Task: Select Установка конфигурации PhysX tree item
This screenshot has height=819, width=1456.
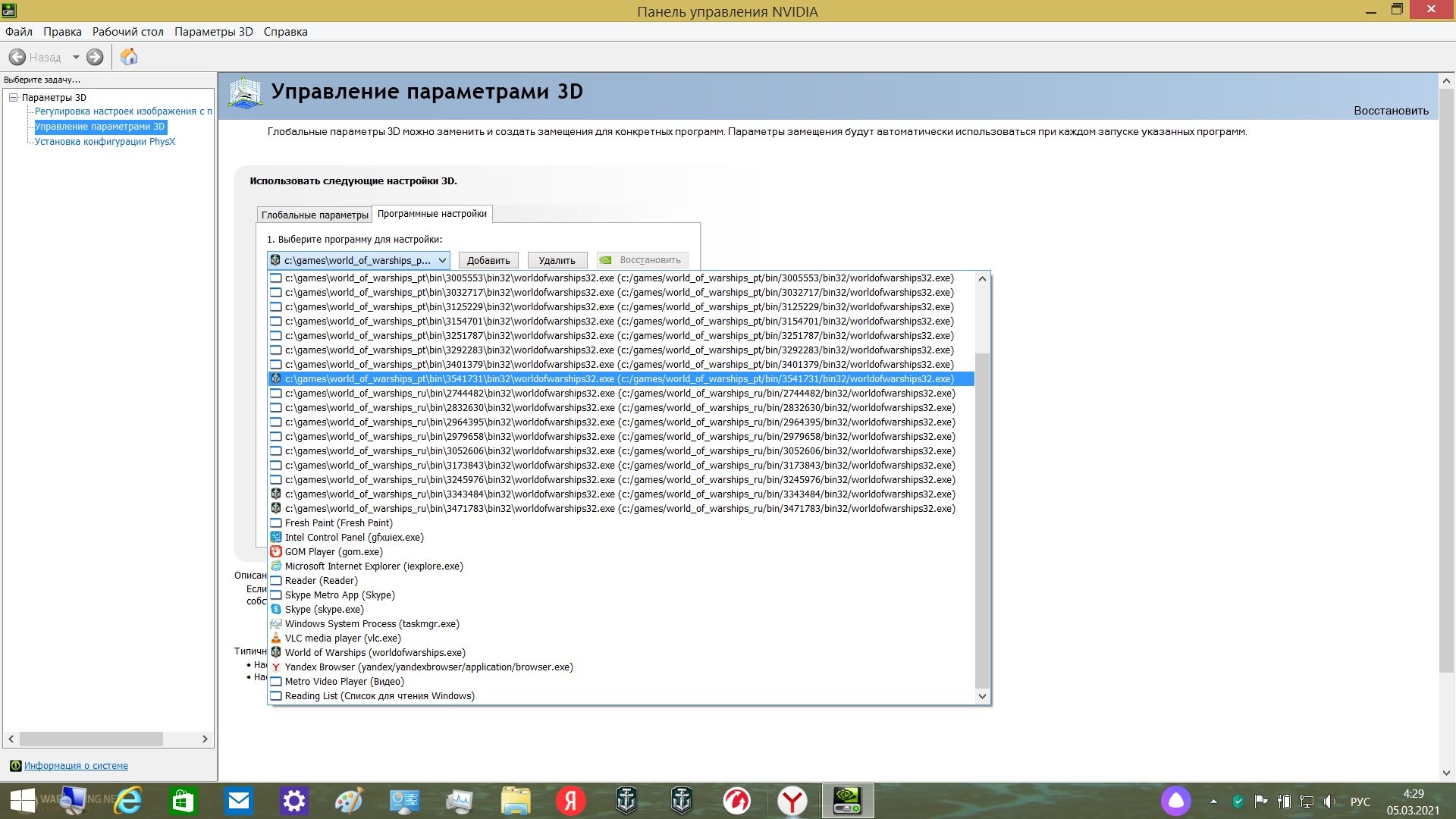Action: pyautogui.click(x=105, y=142)
